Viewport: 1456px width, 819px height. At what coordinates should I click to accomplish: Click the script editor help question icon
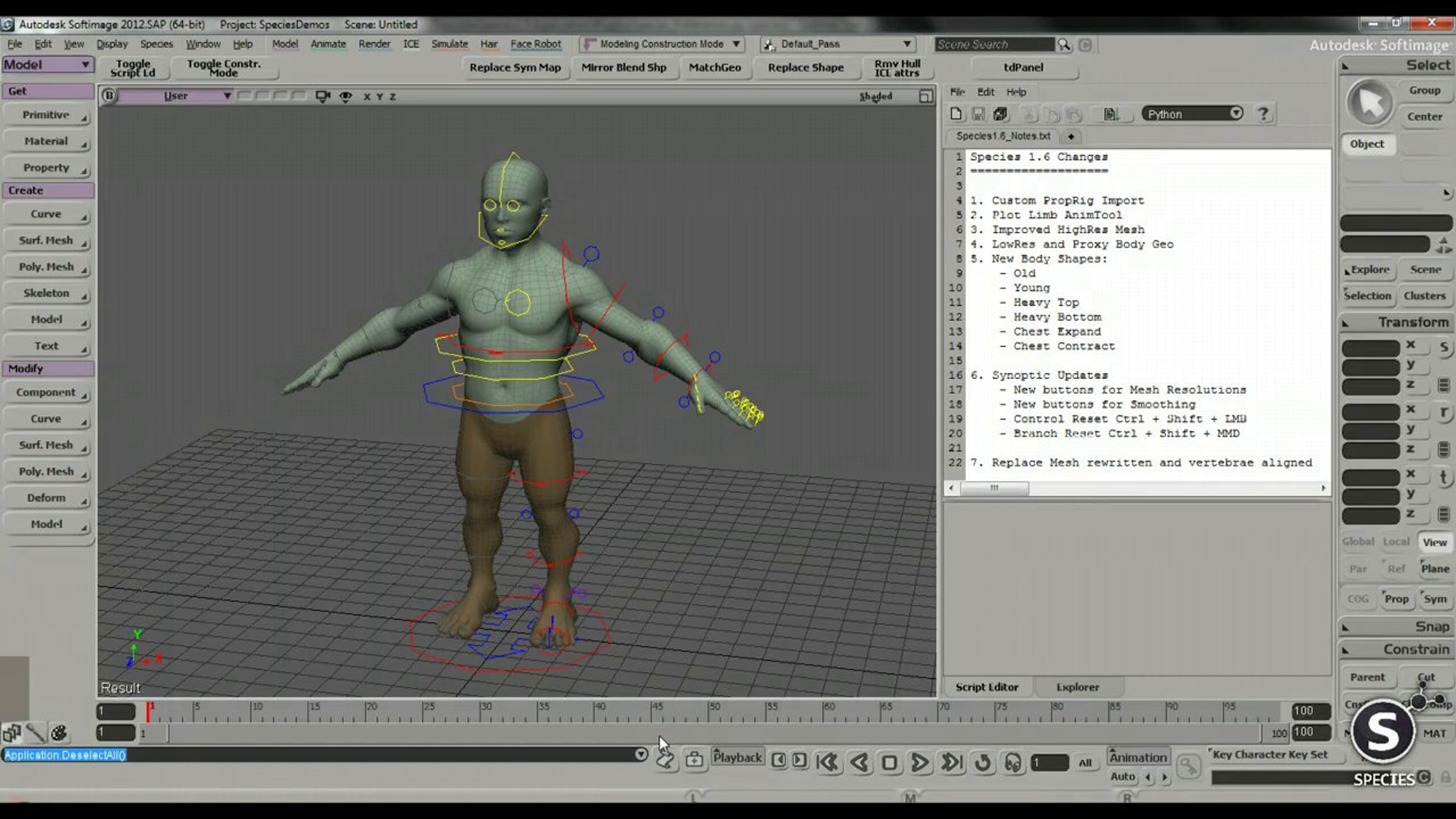point(1264,114)
